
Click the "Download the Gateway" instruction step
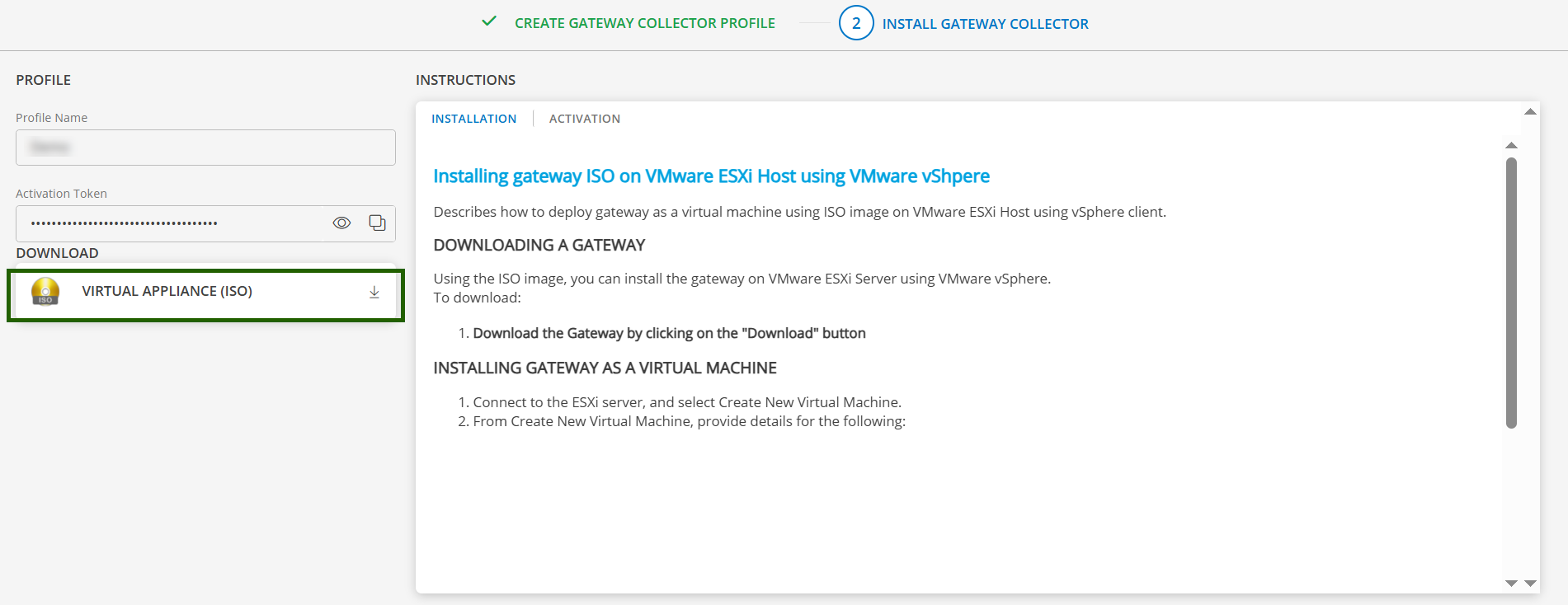point(669,333)
